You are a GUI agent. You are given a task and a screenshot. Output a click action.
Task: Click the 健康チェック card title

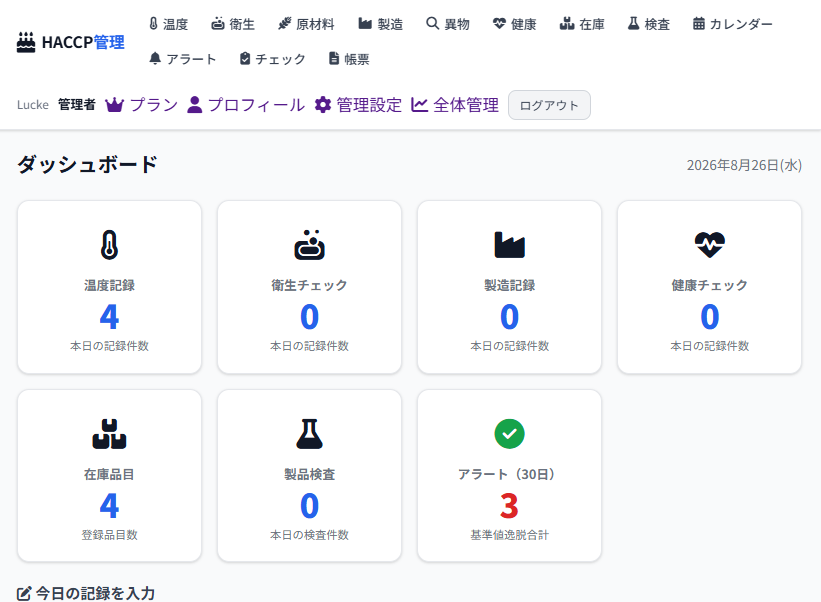pos(709,285)
